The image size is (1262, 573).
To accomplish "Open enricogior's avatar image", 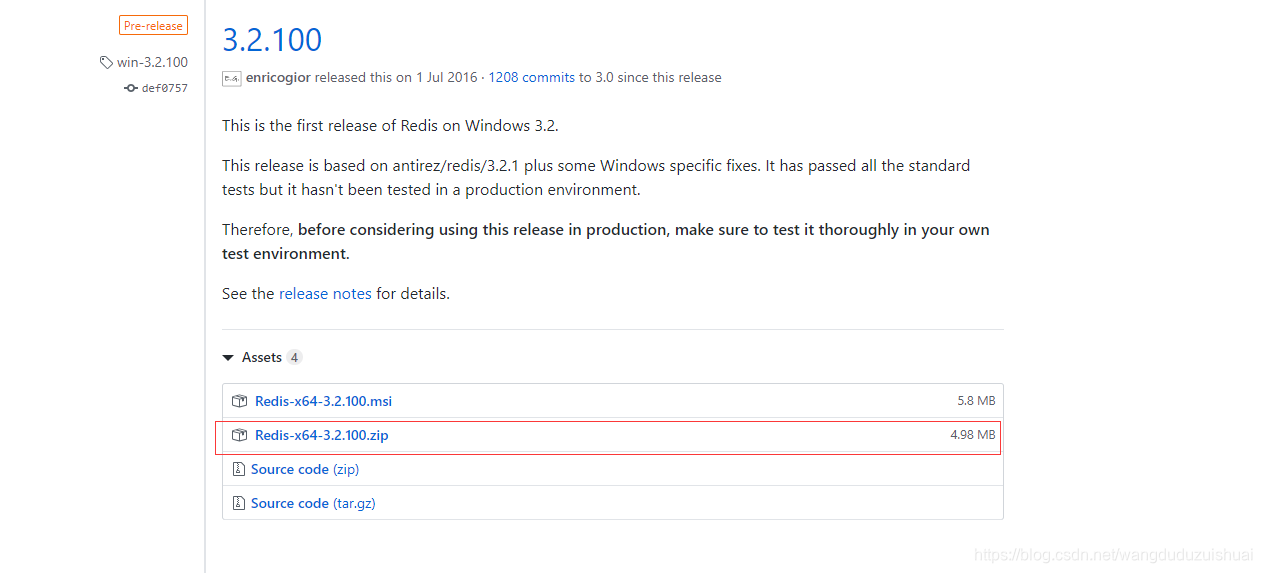I will coord(231,78).
